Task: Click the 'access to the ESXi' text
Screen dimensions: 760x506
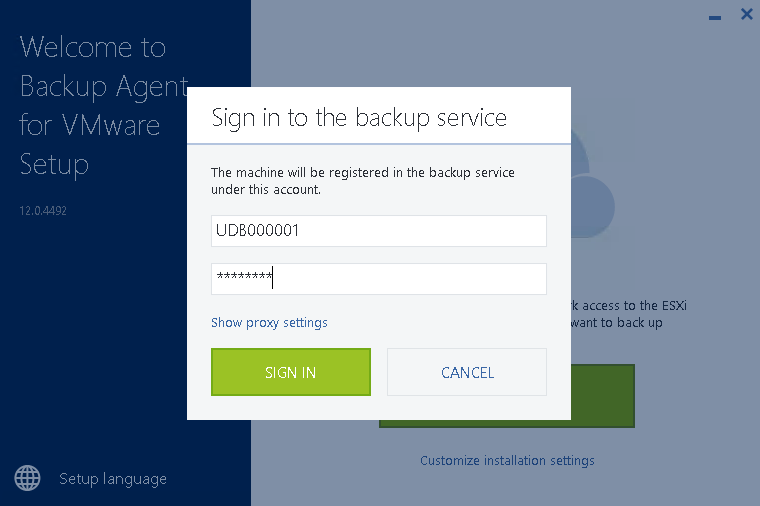Action: coord(629,306)
